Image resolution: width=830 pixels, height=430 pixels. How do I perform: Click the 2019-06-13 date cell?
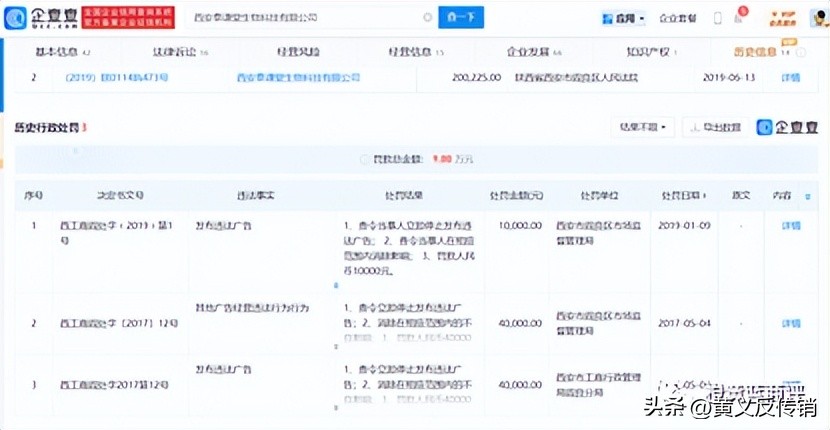click(x=729, y=78)
